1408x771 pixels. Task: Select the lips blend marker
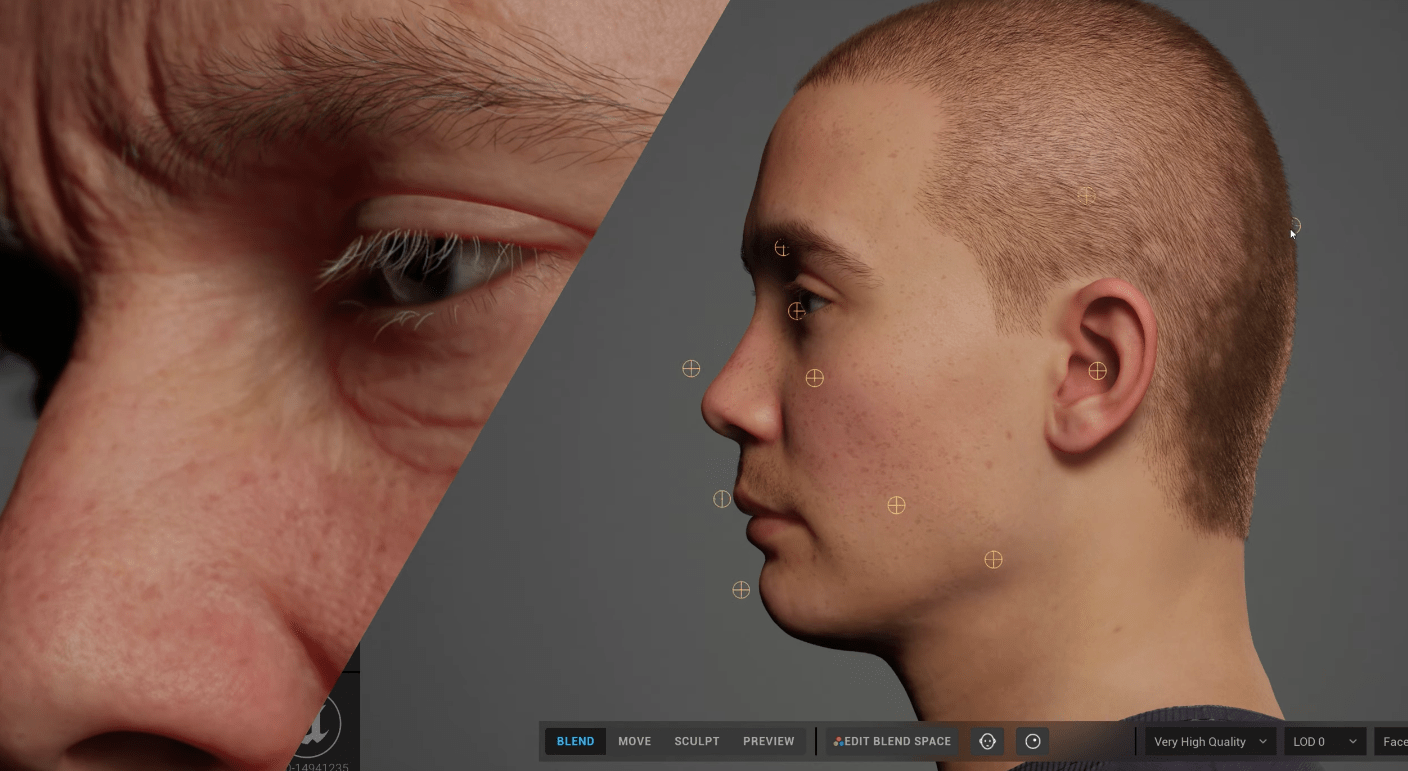point(722,498)
